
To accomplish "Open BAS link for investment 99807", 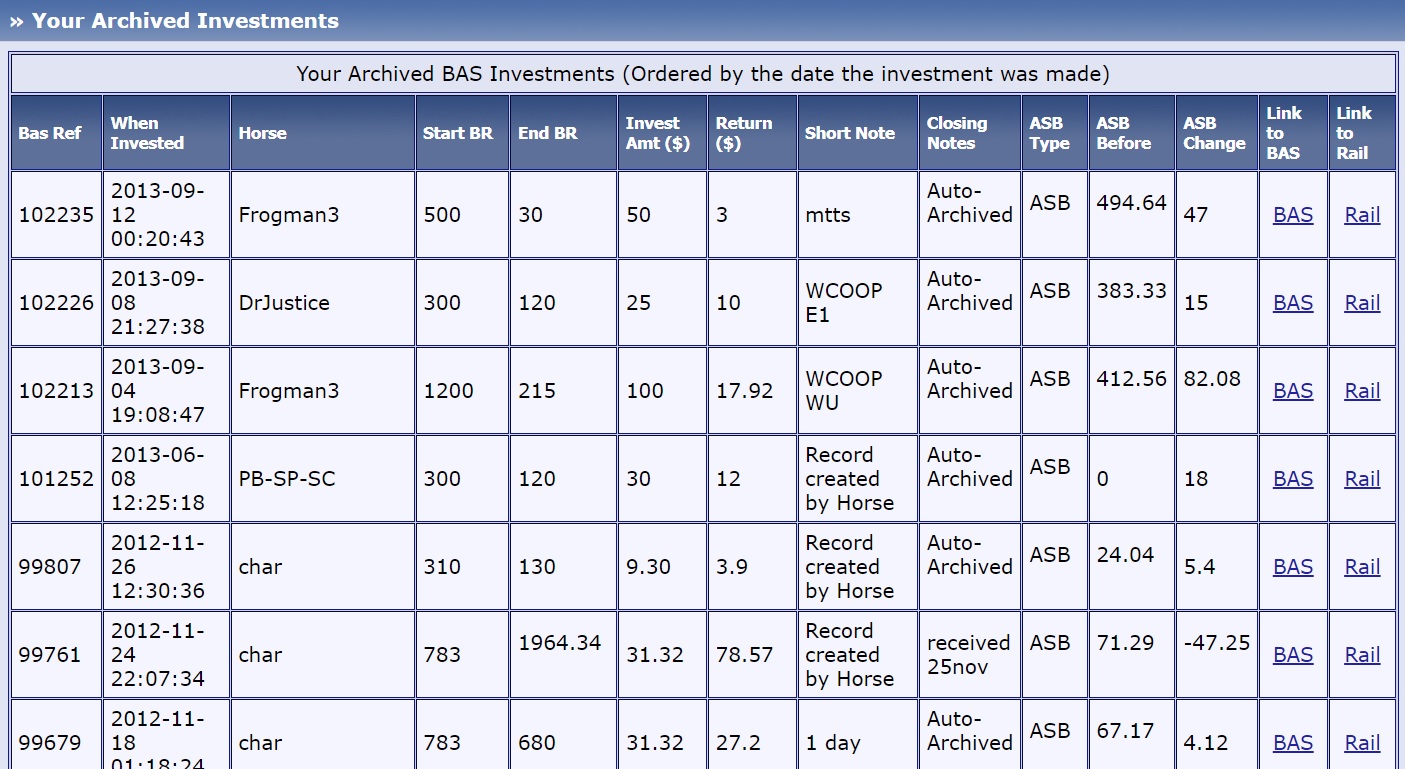I will [x=1292, y=567].
